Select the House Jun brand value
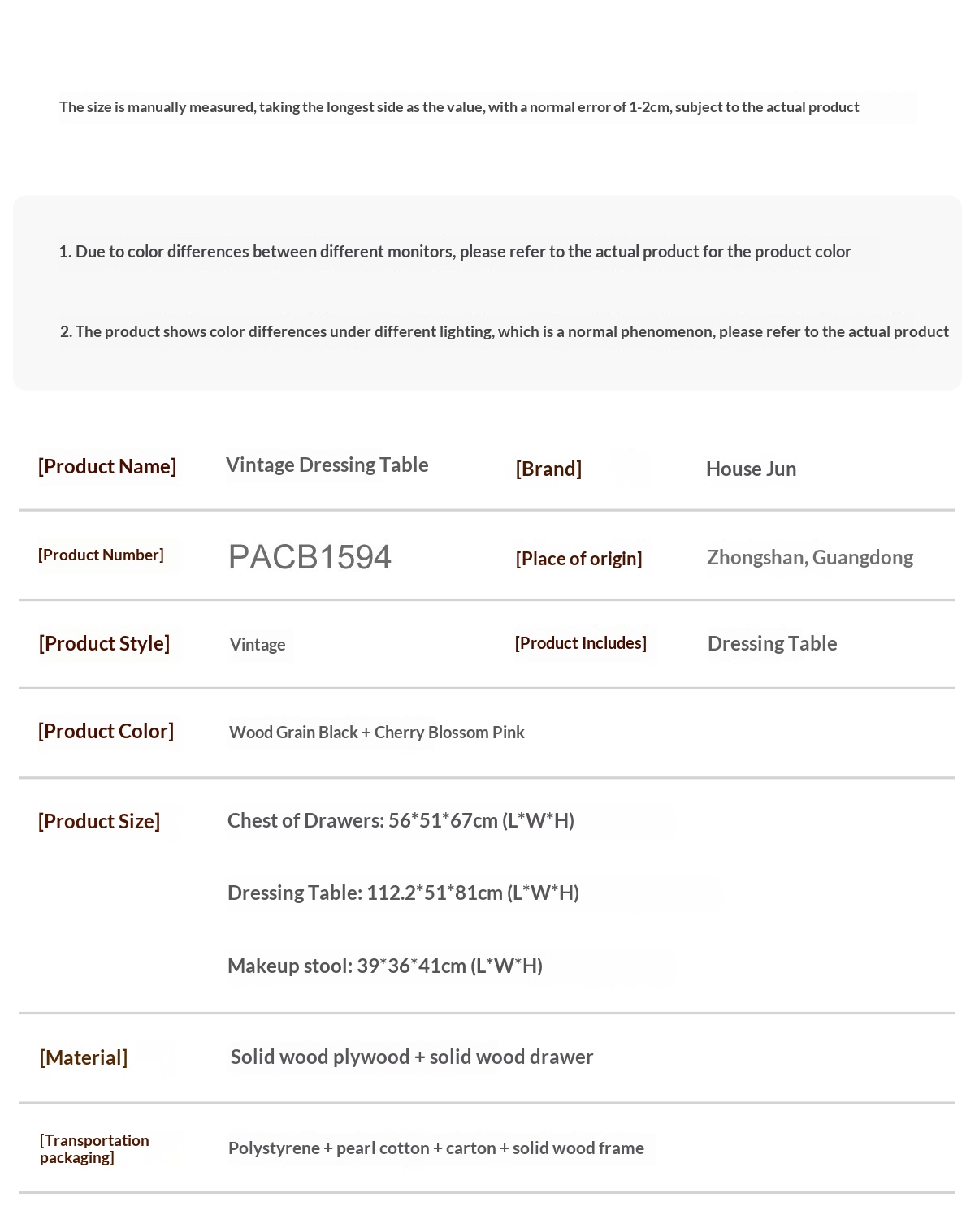The width and height of the screenshot is (975, 1232). pyautogui.click(x=751, y=469)
